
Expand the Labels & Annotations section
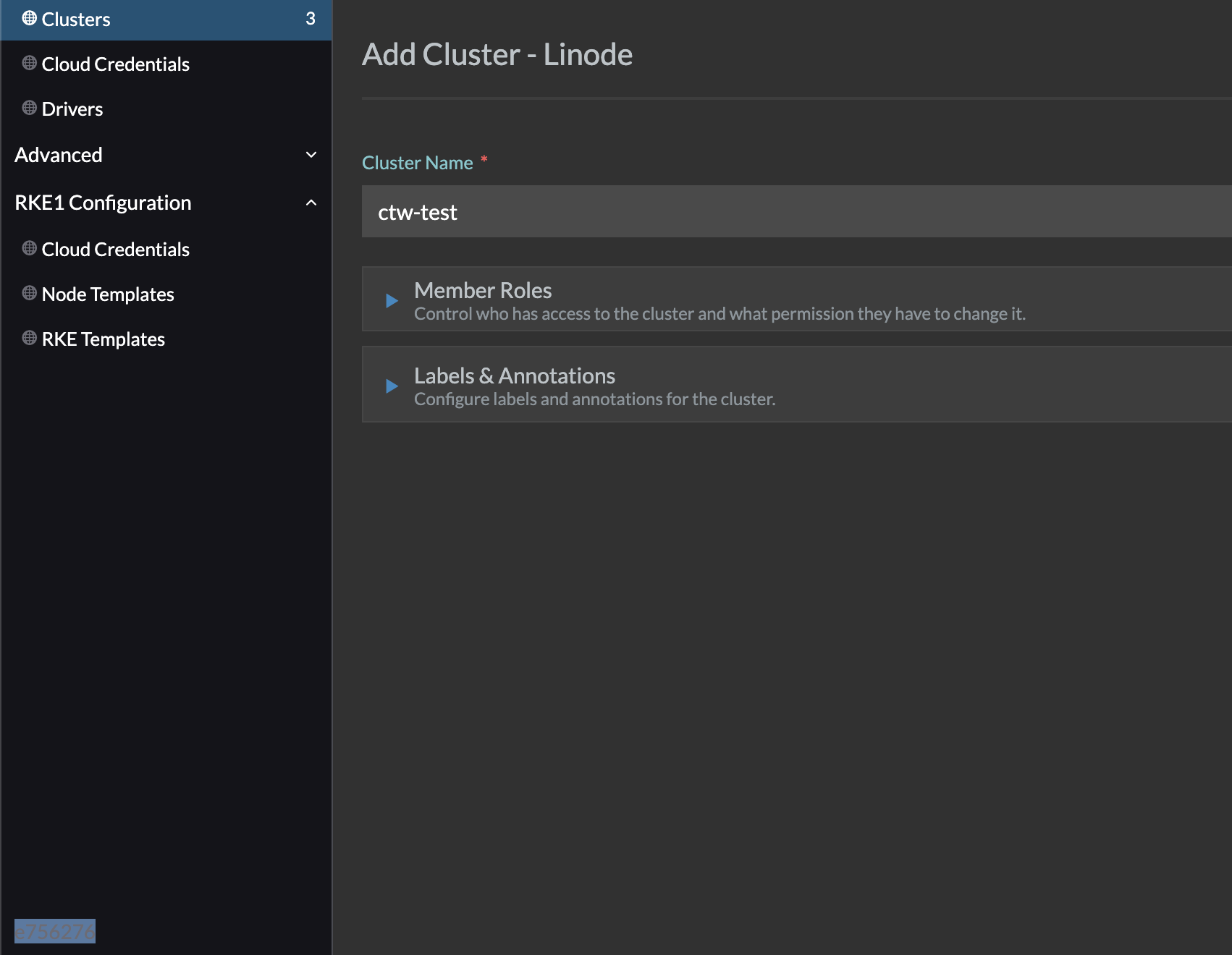(x=514, y=375)
